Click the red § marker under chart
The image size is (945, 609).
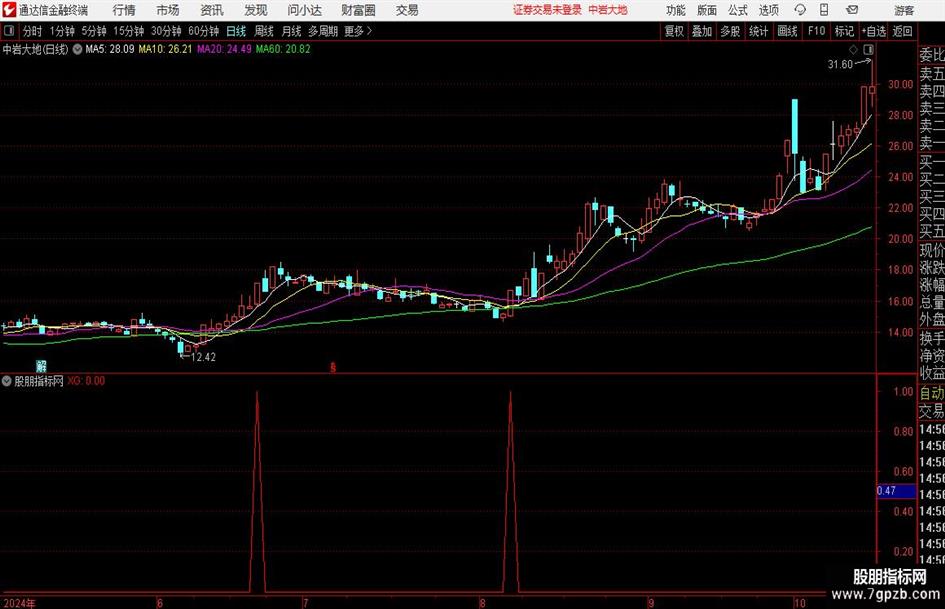click(333, 367)
